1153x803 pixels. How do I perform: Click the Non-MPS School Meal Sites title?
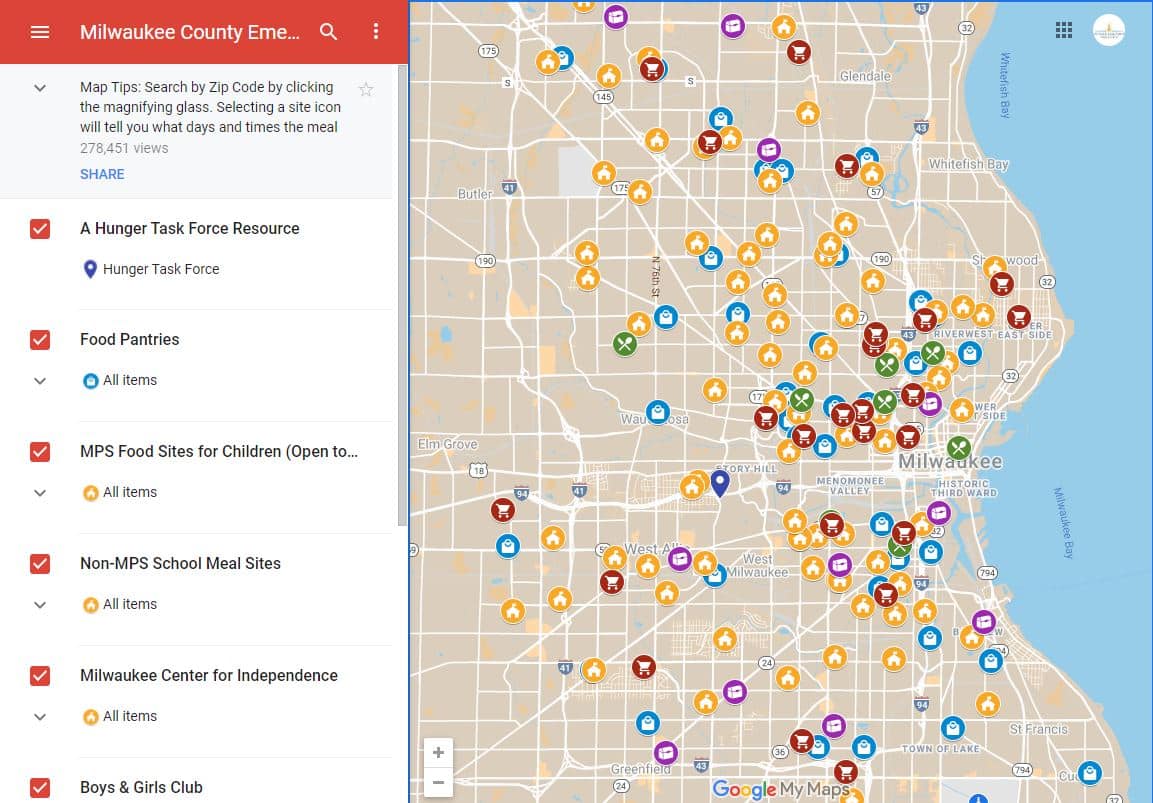180,563
